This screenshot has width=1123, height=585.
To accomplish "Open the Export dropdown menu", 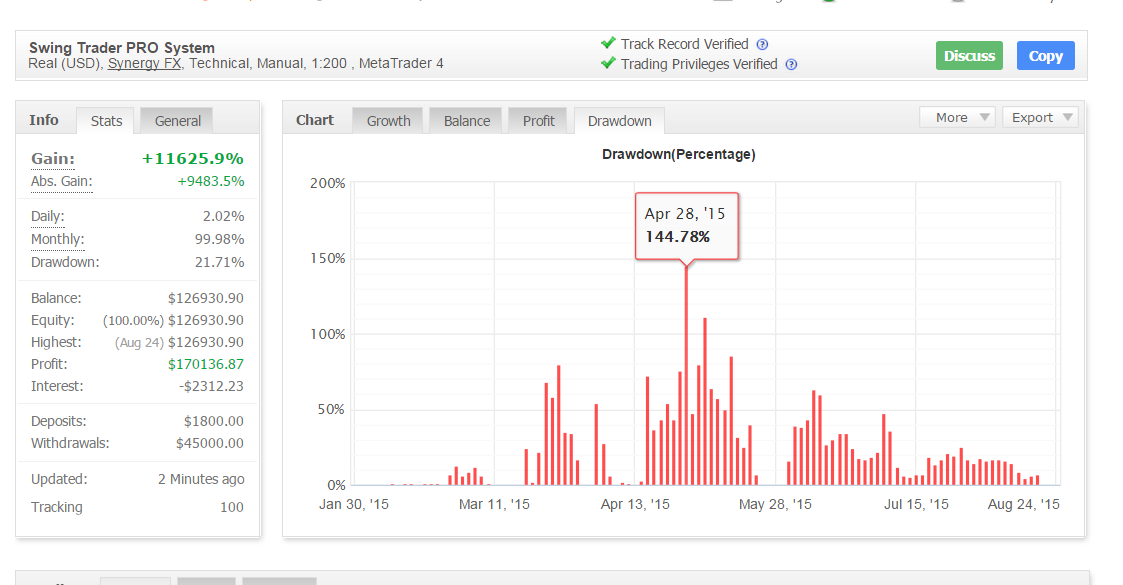I will pyautogui.click(x=1040, y=117).
